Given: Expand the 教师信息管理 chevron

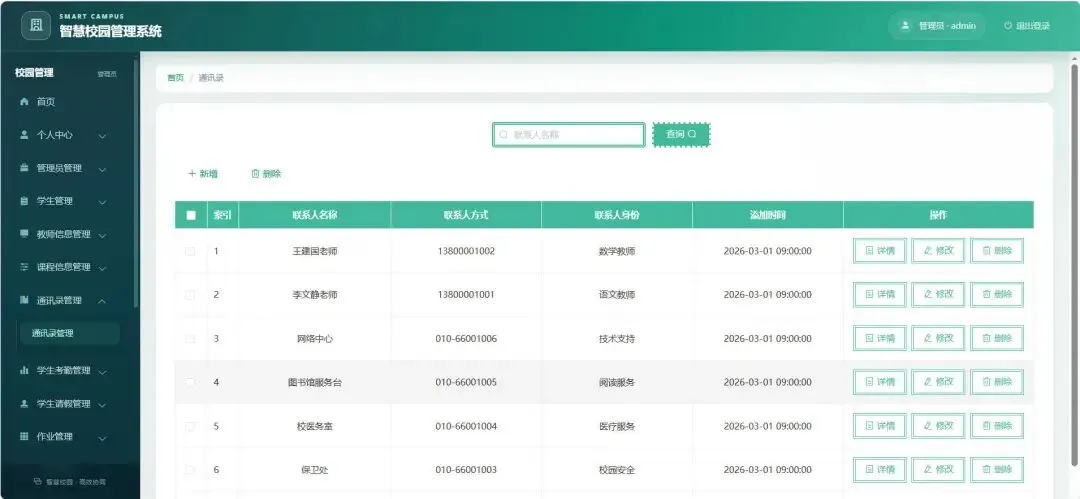Looking at the screenshot, I should [102, 235].
